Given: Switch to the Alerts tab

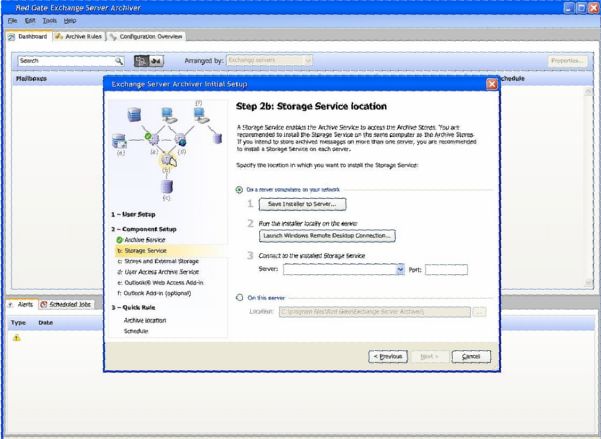Looking at the screenshot, I should (x=22, y=304).
